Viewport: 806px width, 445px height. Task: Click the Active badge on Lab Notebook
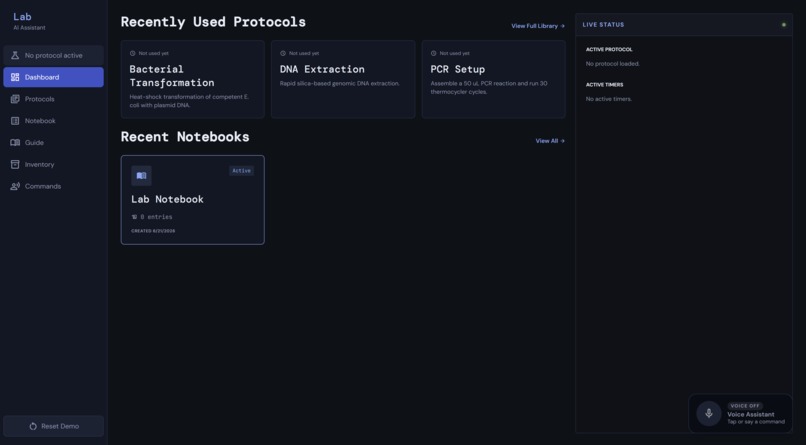pos(241,171)
